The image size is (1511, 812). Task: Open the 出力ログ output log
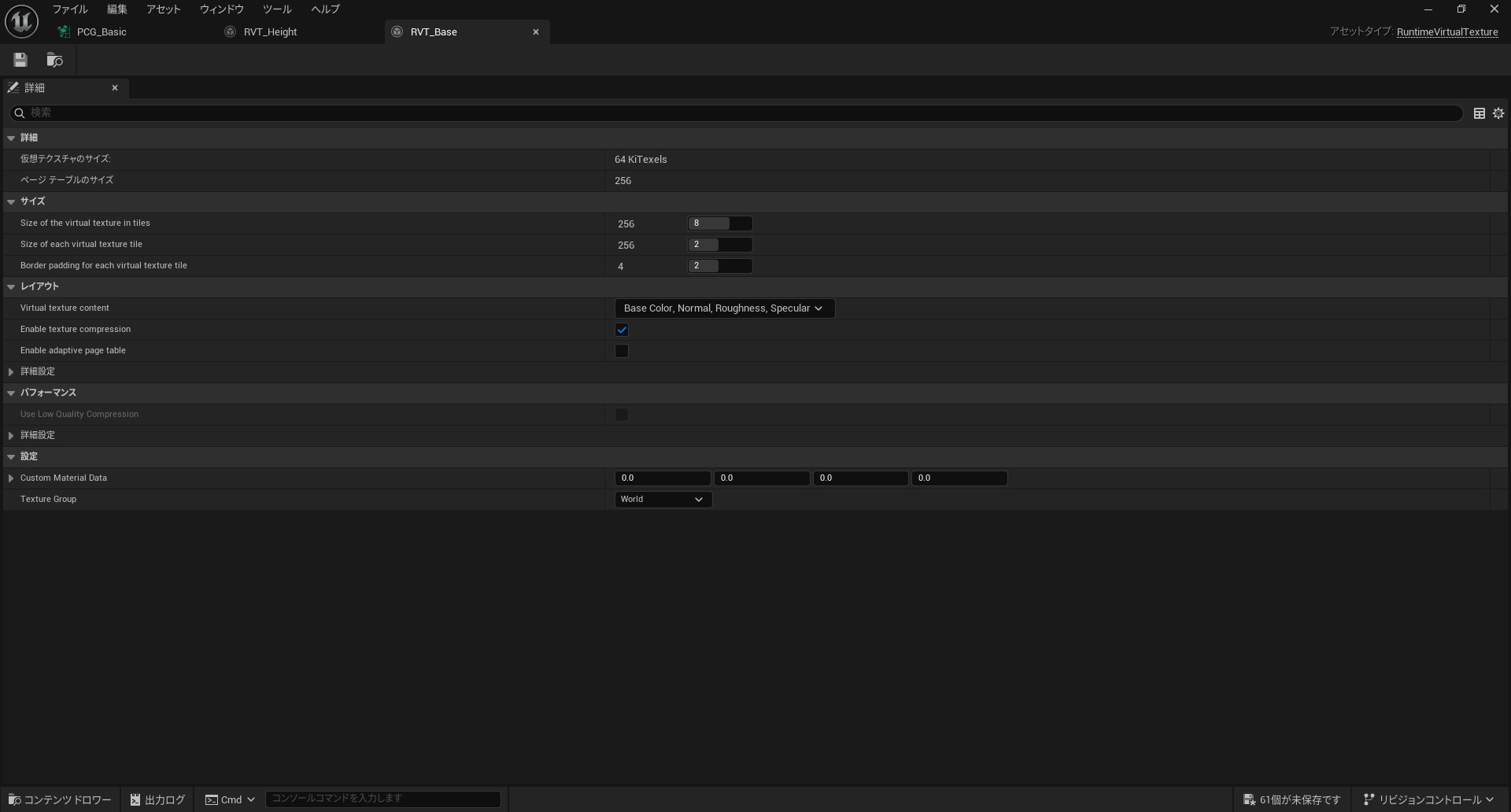point(157,799)
